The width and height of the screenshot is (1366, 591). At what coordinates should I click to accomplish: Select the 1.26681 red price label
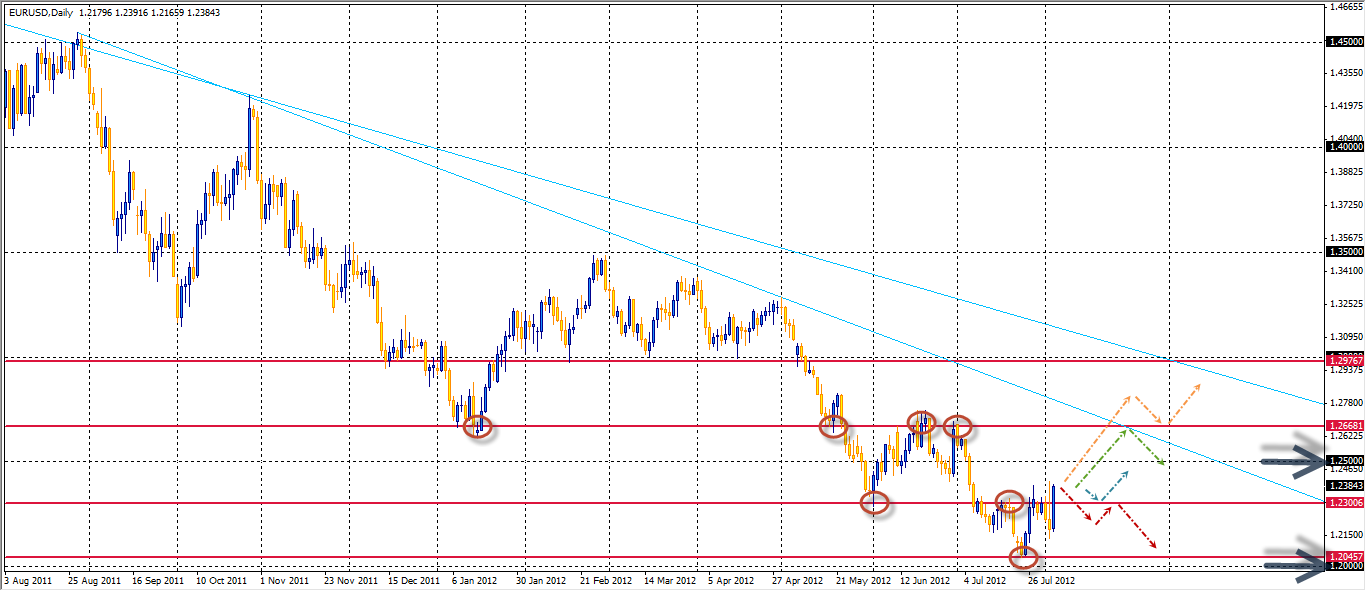pos(1344,426)
